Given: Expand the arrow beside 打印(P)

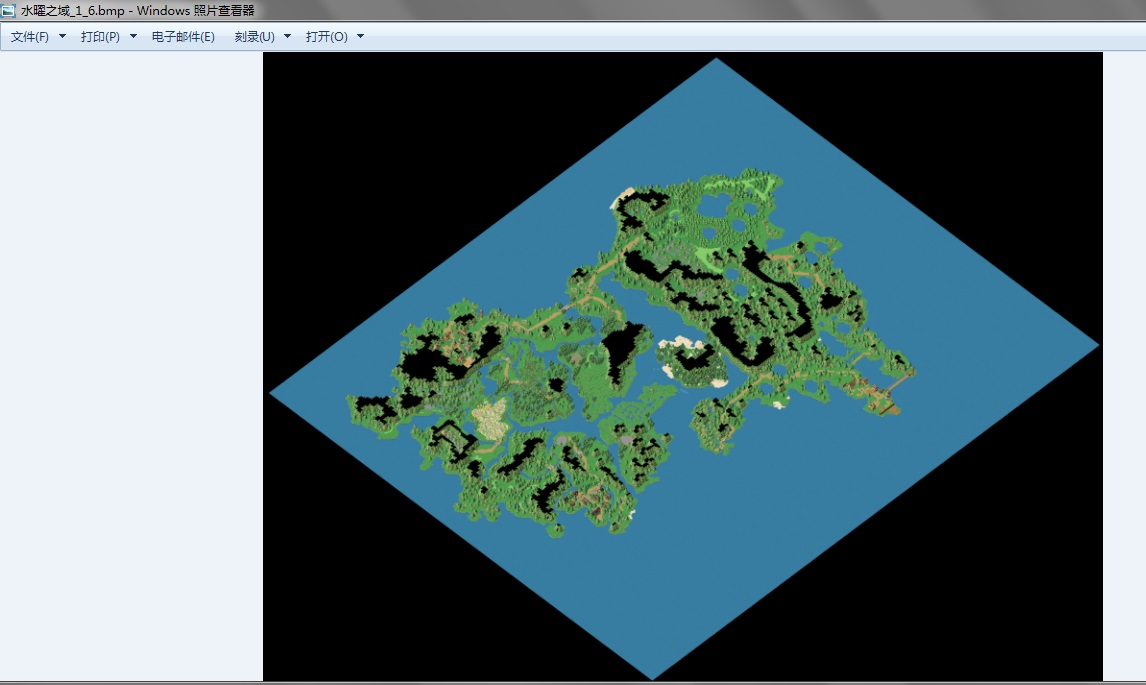Looking at the screenshot, I should pyautogui.click(x=133, y=37).
